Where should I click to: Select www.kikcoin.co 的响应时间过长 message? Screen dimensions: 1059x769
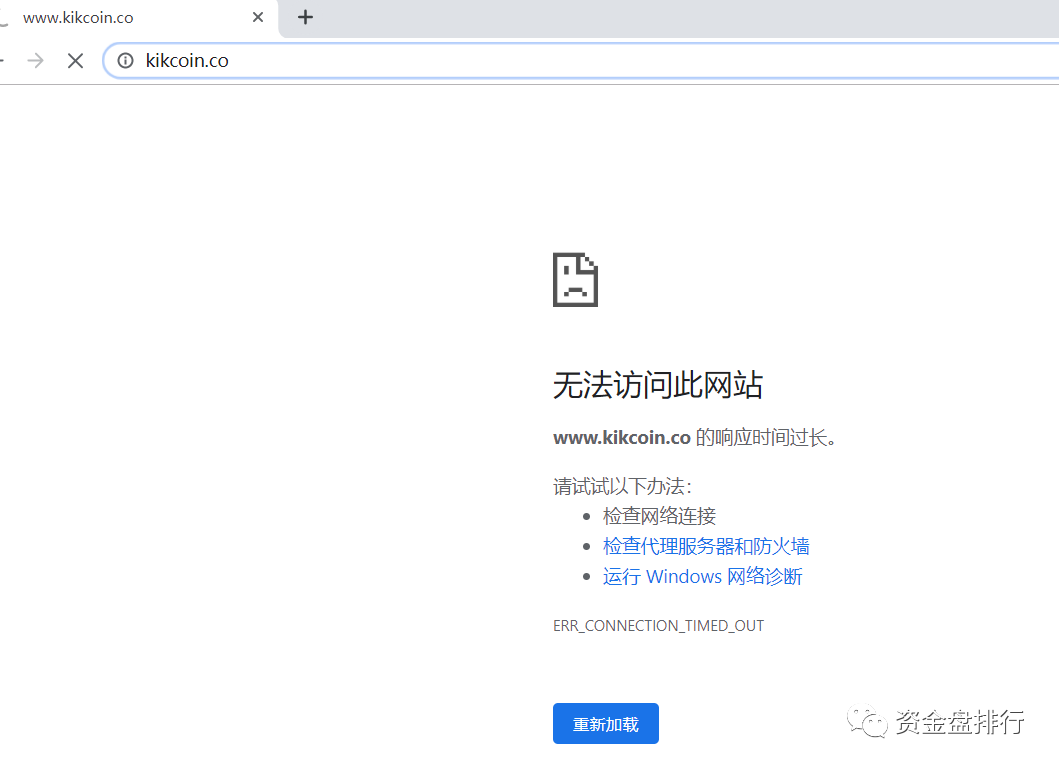[695, 437]
